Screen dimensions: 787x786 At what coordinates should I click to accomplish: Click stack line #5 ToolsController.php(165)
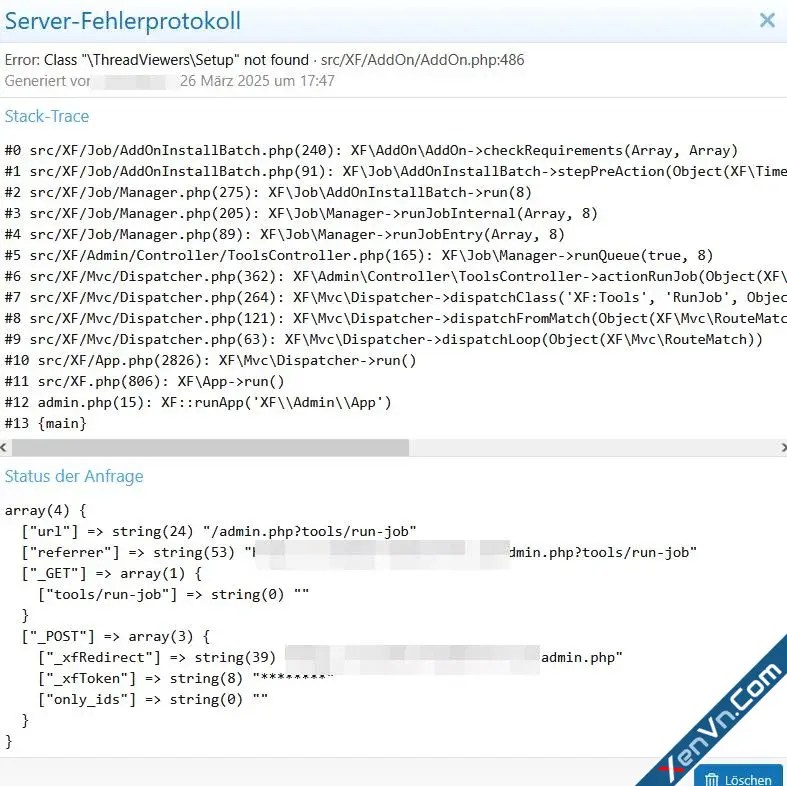(359, 256)
